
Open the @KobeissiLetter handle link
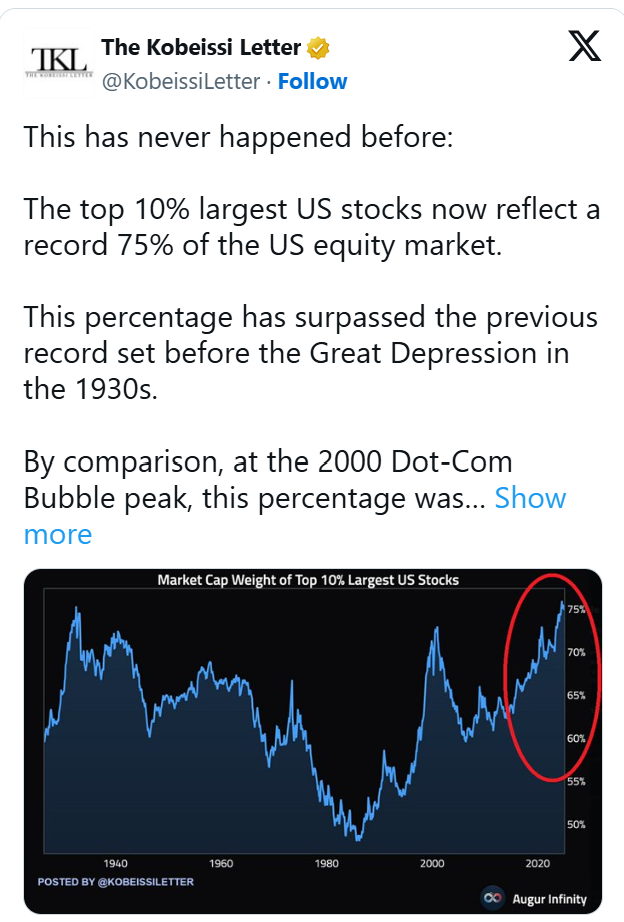tap(181, 81)
